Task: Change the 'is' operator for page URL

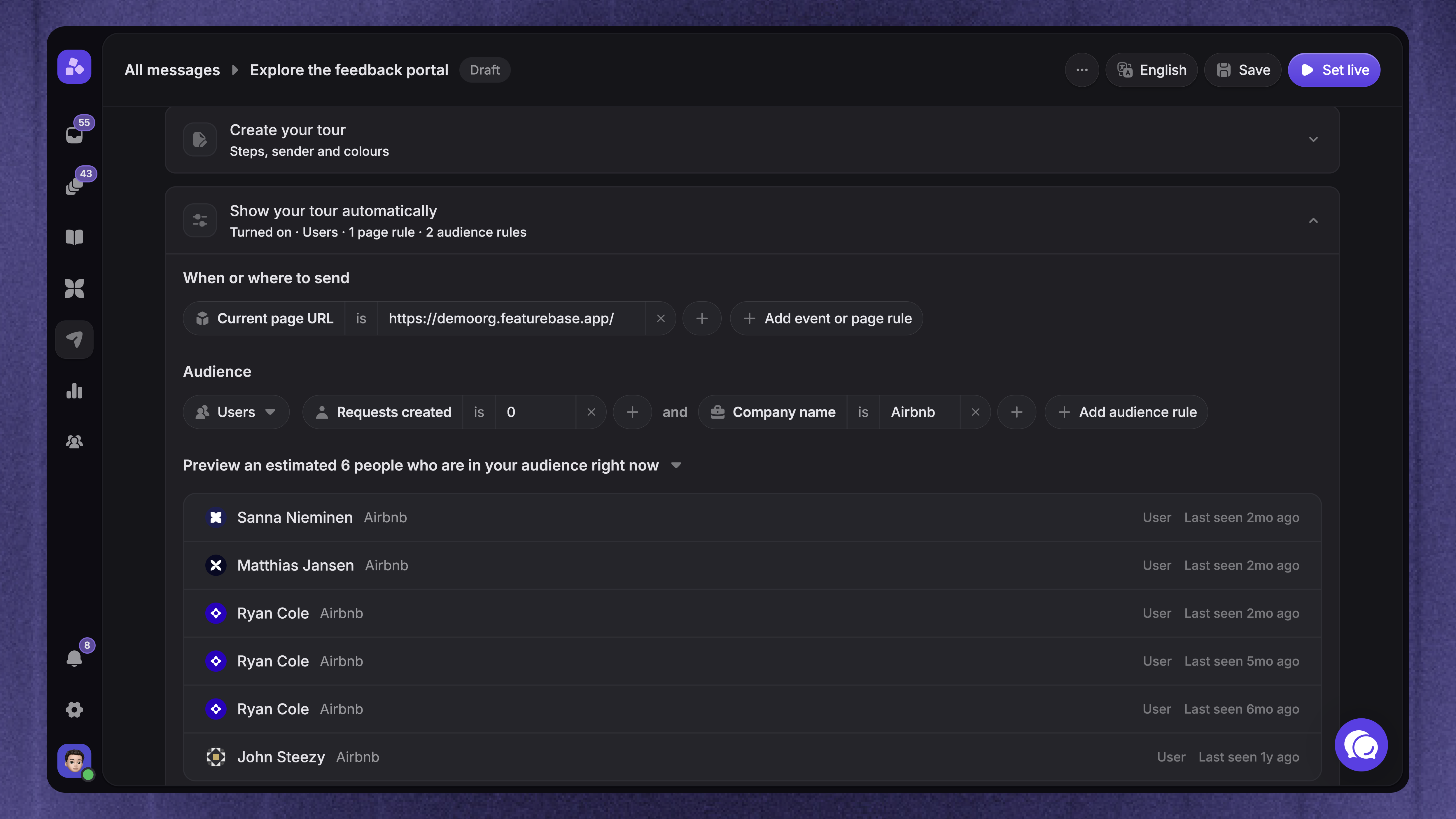Action: pyautogui.click(x=361, y=318)
